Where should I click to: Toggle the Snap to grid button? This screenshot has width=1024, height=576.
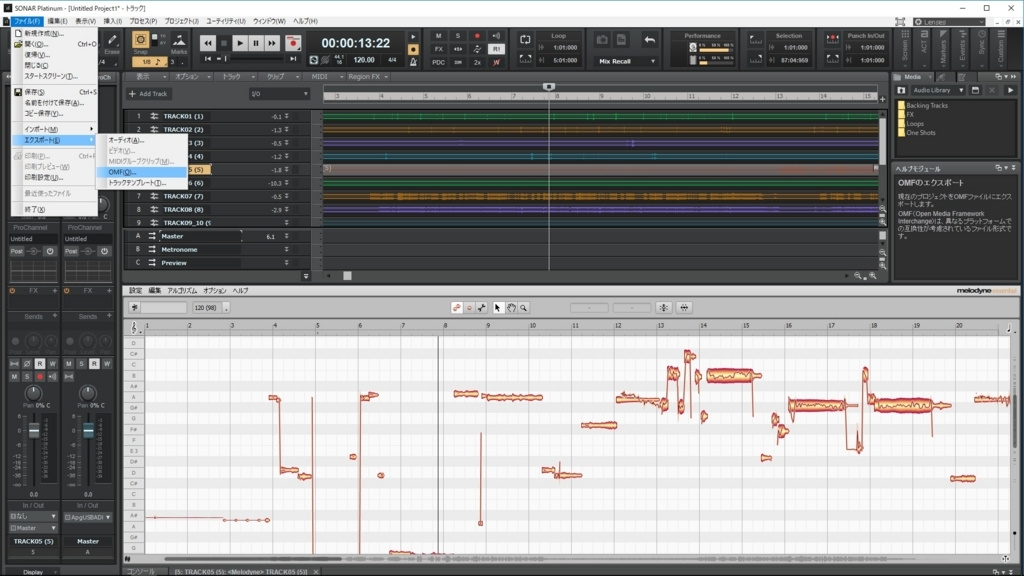[140, 40]
